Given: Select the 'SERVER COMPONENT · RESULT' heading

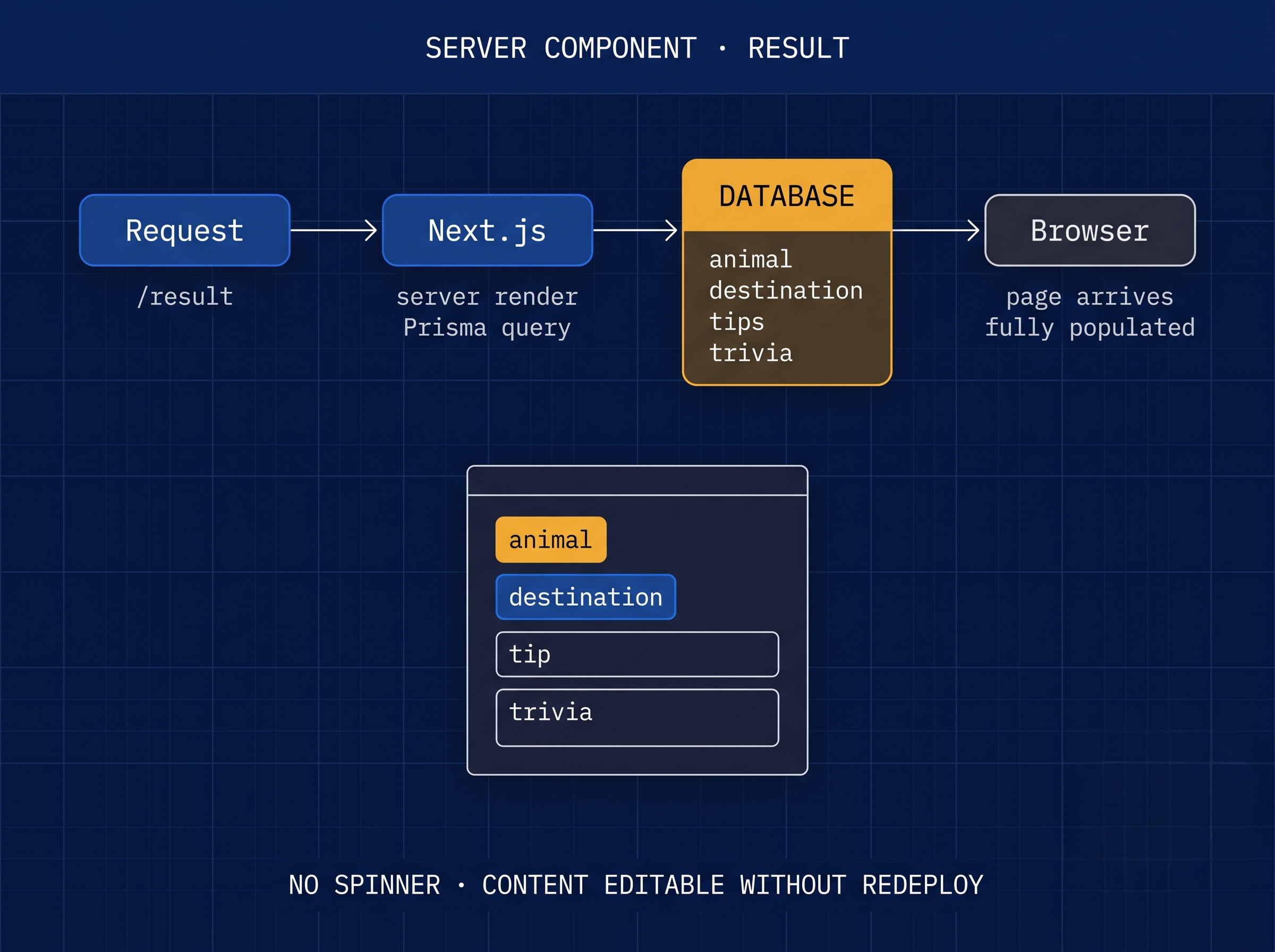Looking at the screenshot, I should pos(637,48).
